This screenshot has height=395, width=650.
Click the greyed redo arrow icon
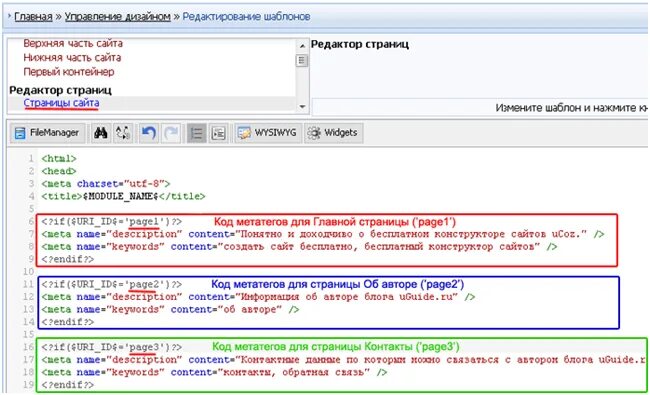pyautogui.click(x=170, y=133)
